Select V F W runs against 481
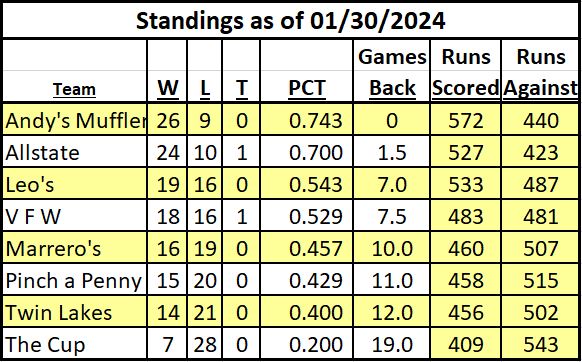Viewport: 582px width, 362px height. 540,215
